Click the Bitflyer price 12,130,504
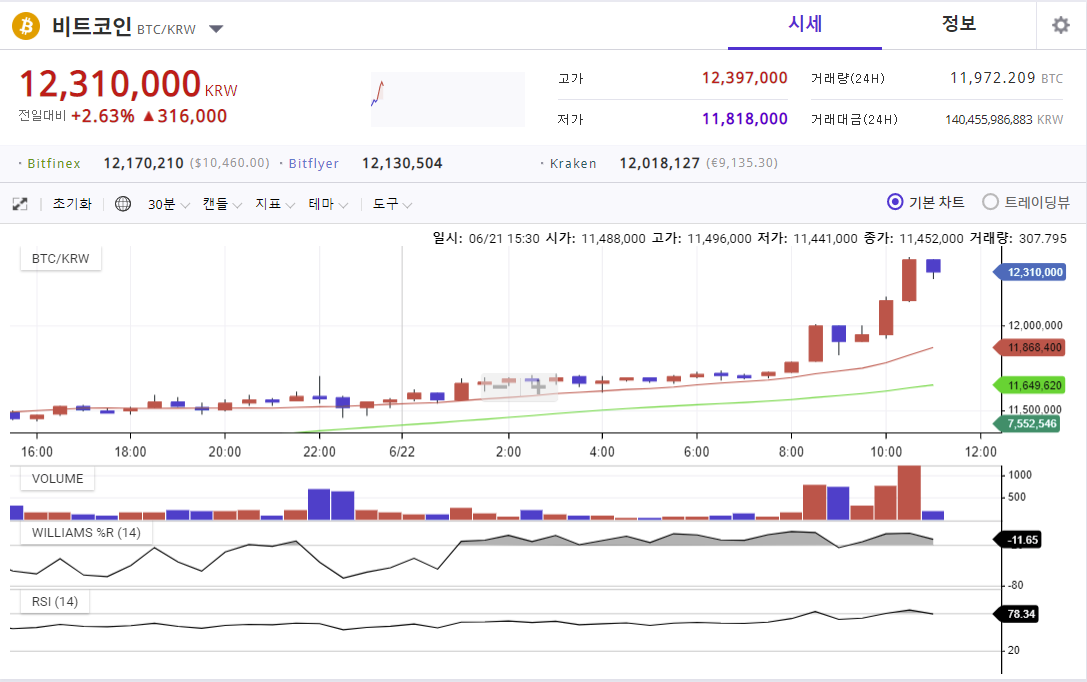This screenshot has width=1087, height=682. pos(402,163)
